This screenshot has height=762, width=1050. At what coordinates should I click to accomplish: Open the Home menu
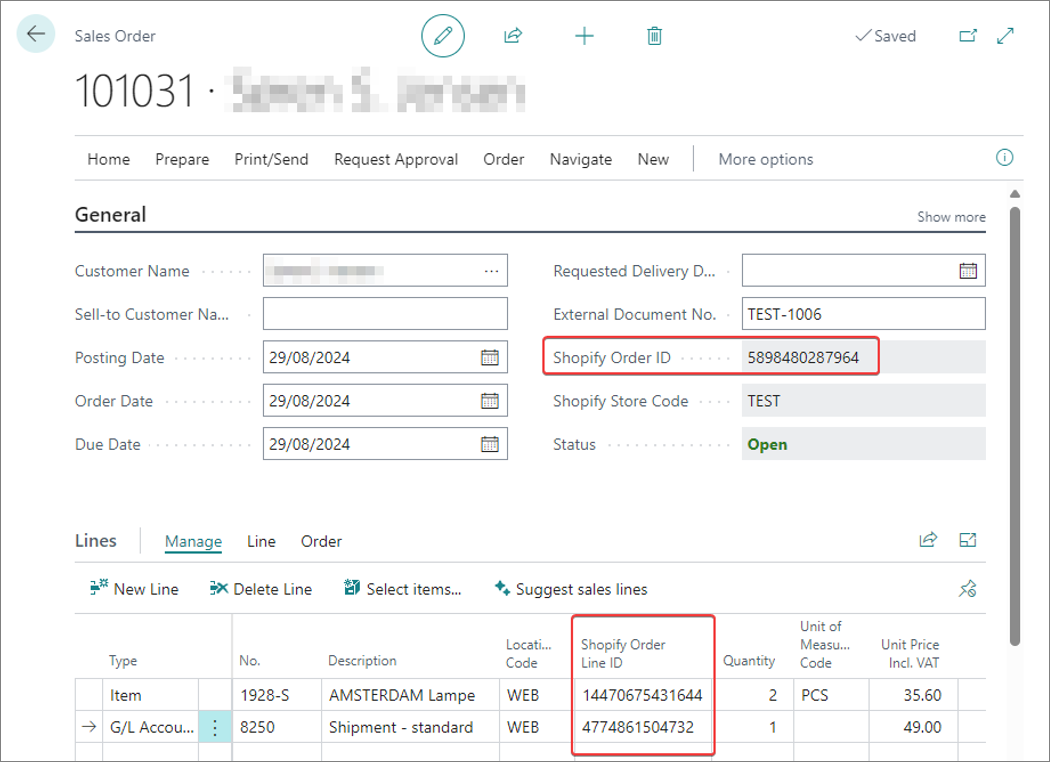pyautogui.click(x=108, y=159)
